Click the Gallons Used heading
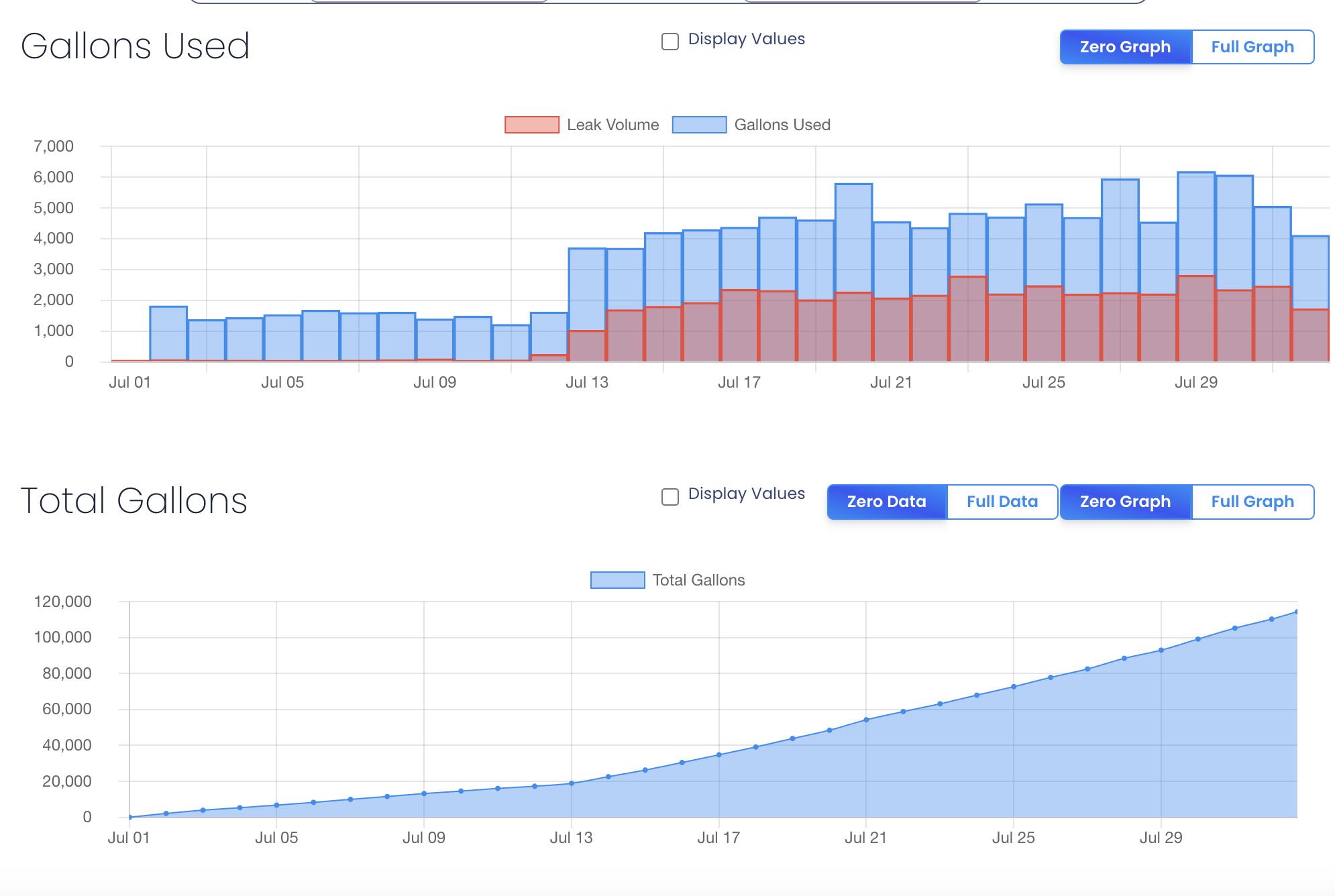The height and width of the screenshot is (896, 1335). 135,46
